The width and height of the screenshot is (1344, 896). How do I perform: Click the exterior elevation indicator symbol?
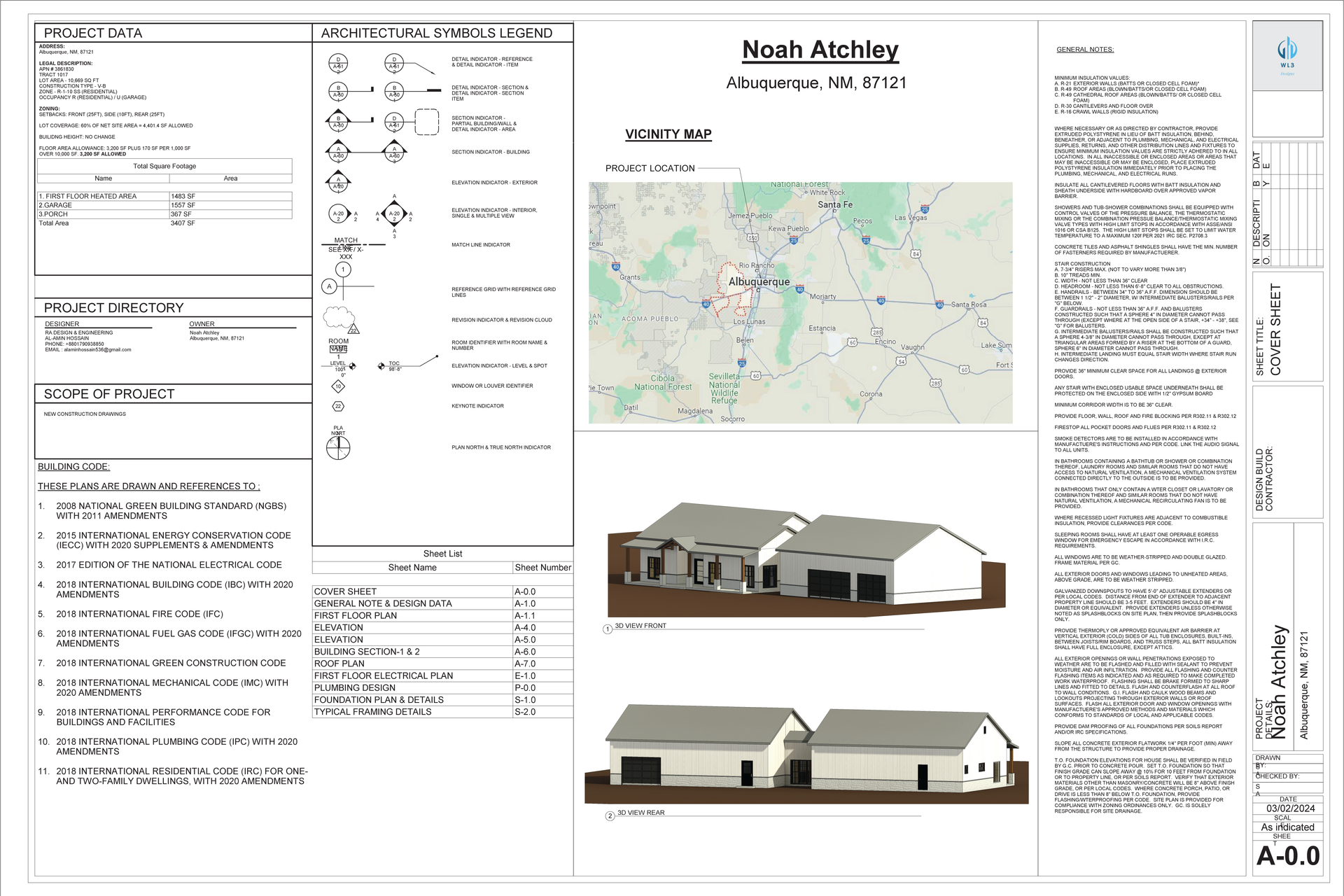338,183
